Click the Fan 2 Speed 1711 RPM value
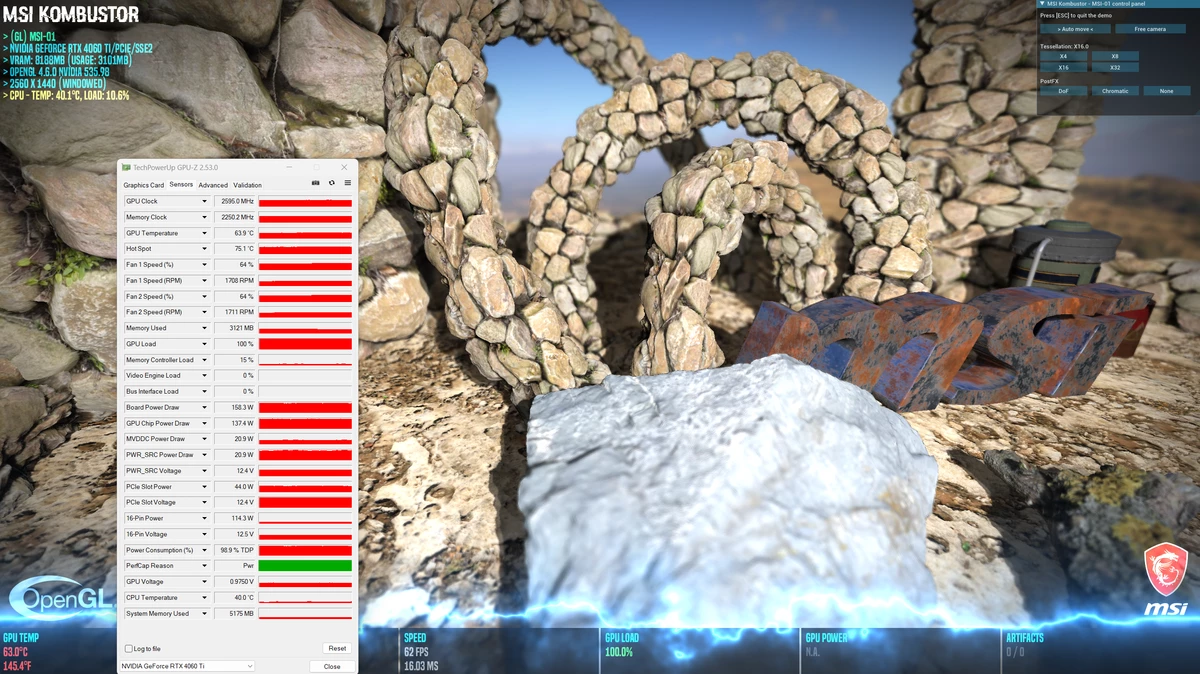The width and height of the screenshot is (1200, 674). point(234,312)
